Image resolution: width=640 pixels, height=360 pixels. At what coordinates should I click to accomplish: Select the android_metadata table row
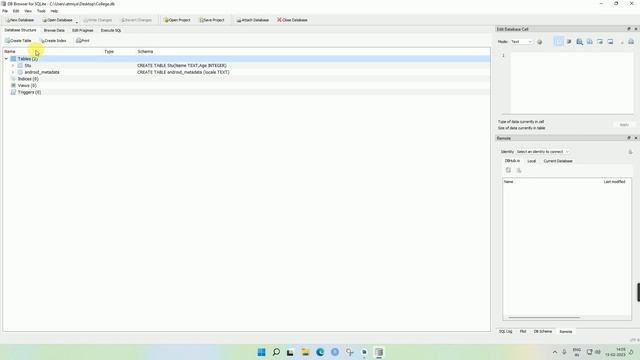[x=247, y=72]
